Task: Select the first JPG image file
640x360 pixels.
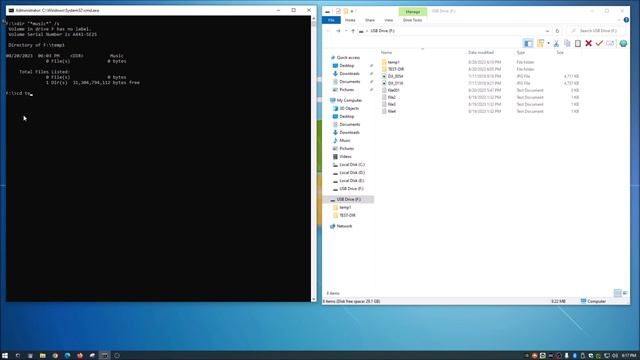Action: (x=396, y=76)
